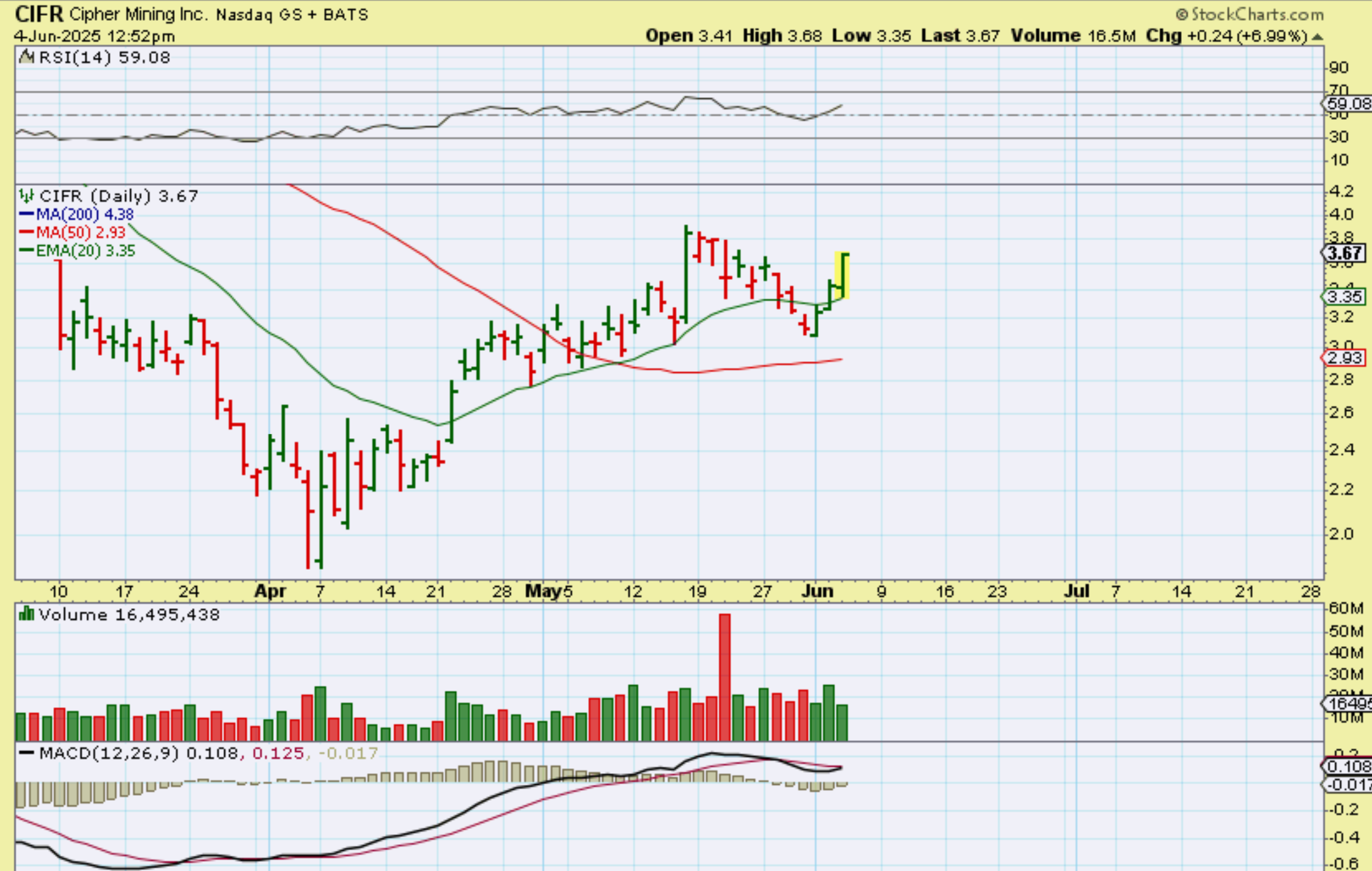Click the 3.67 last-price tag on price axis

(1344, 253)
